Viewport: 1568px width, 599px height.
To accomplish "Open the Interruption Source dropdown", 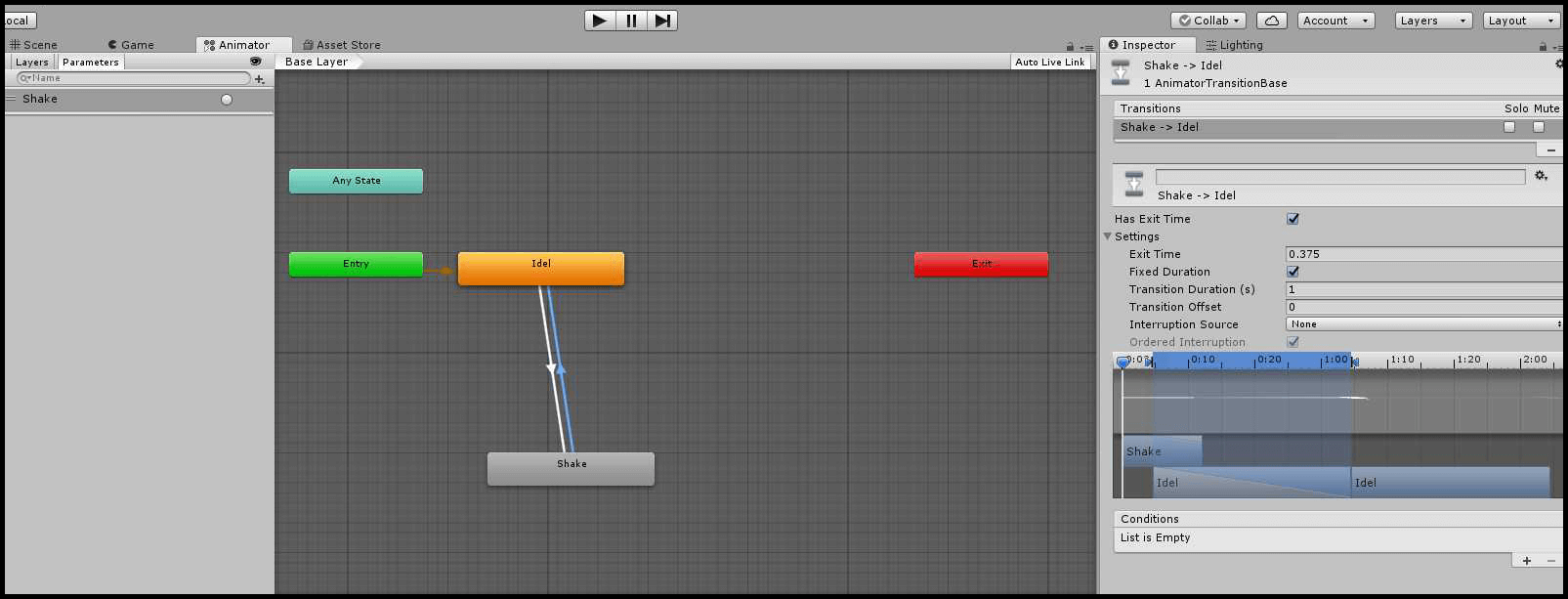I will click(x=1424, y=324).
